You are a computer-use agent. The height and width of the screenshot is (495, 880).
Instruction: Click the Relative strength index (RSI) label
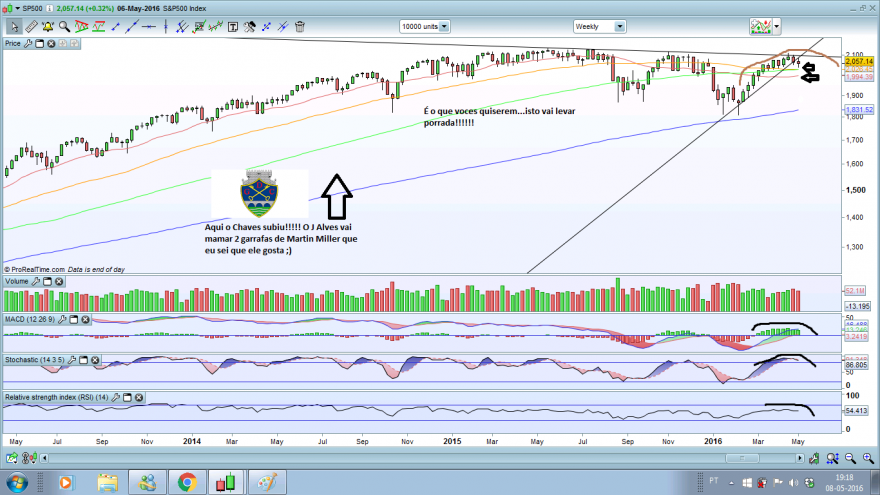(x=57, y=397)
